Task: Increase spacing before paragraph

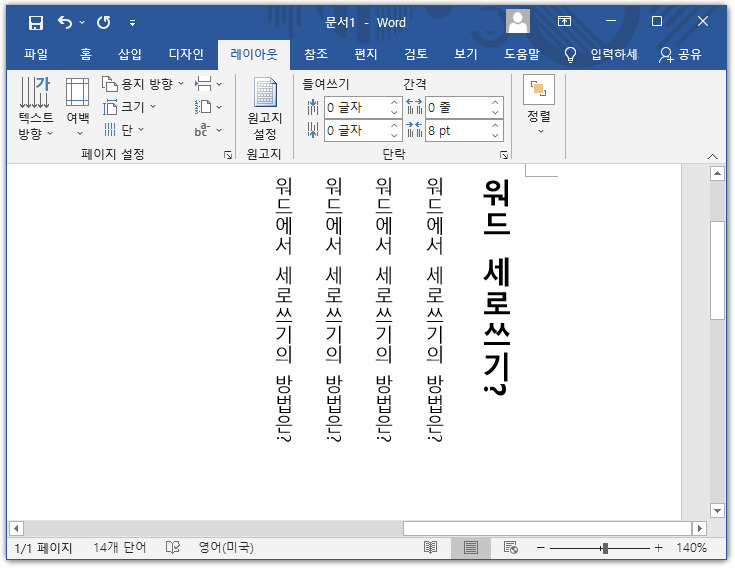Action: (495, 102)
